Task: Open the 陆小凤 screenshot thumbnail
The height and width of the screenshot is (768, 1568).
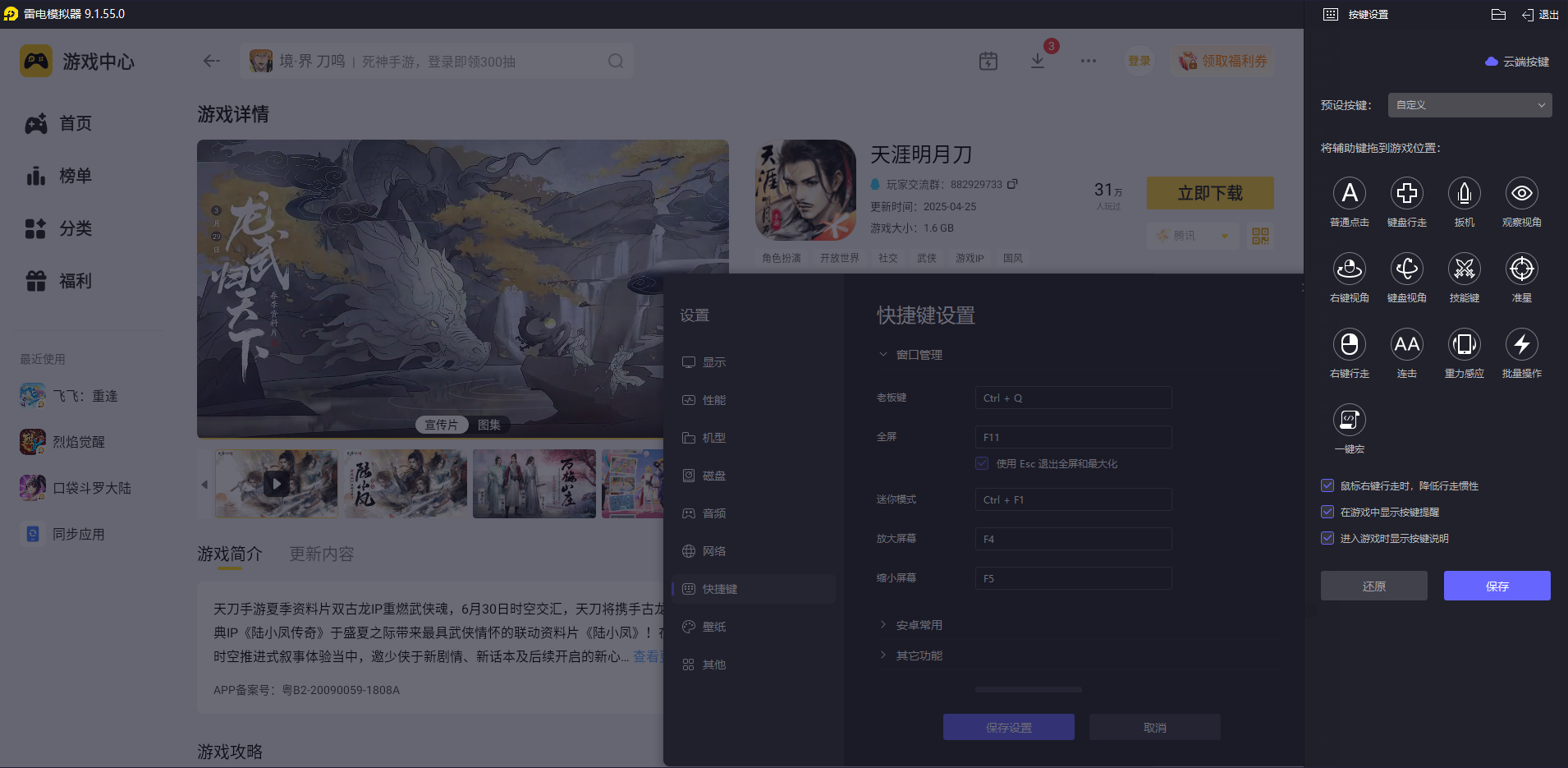Action: tap(405, 484)
